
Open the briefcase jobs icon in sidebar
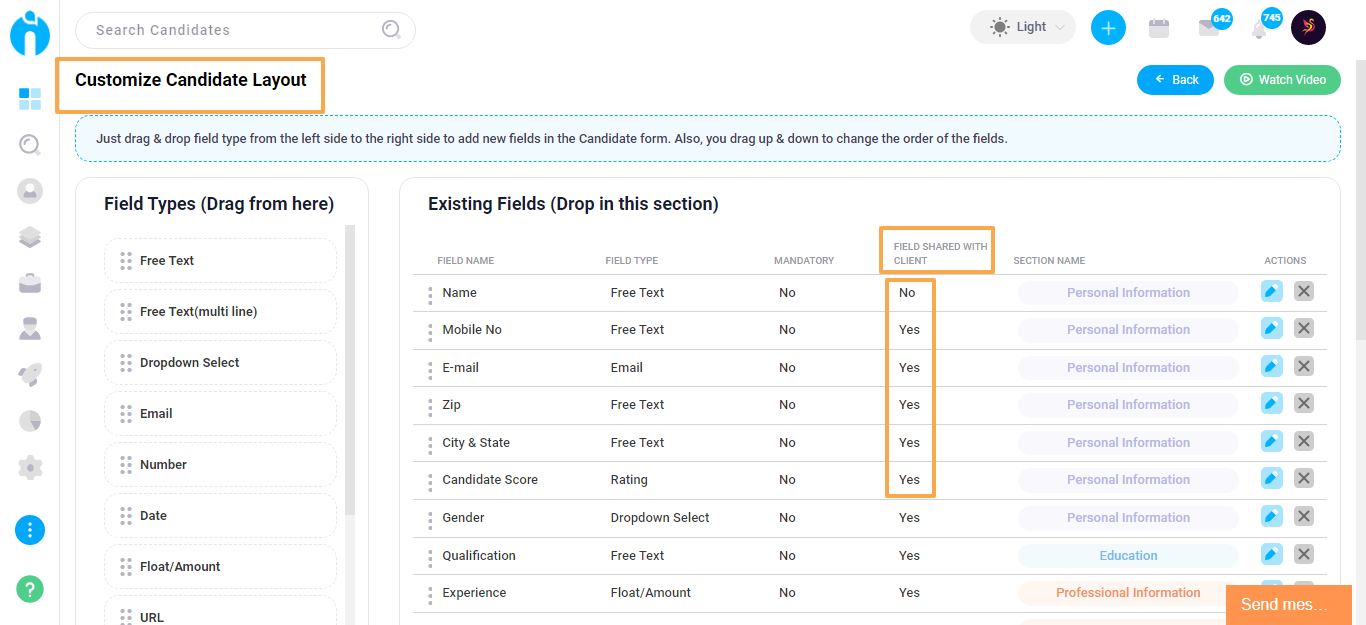pyautogui.click(x=30, y=283)
